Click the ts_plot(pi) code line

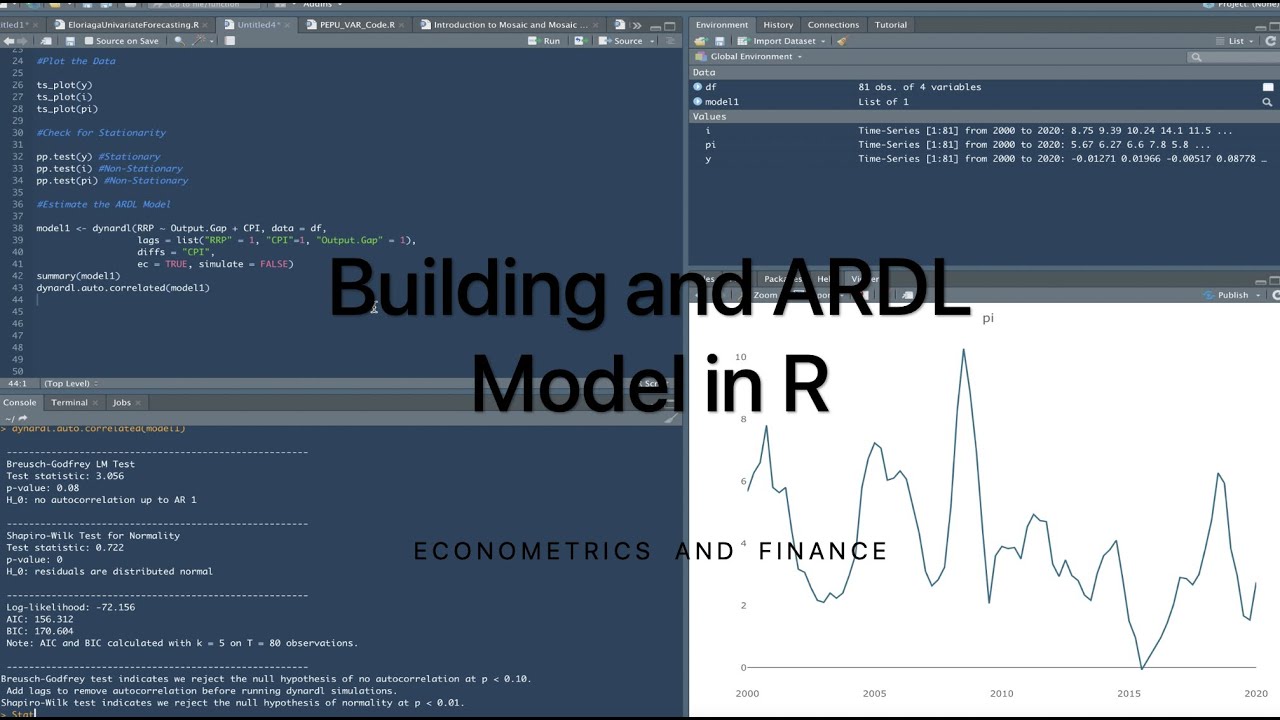click(67, 109)
